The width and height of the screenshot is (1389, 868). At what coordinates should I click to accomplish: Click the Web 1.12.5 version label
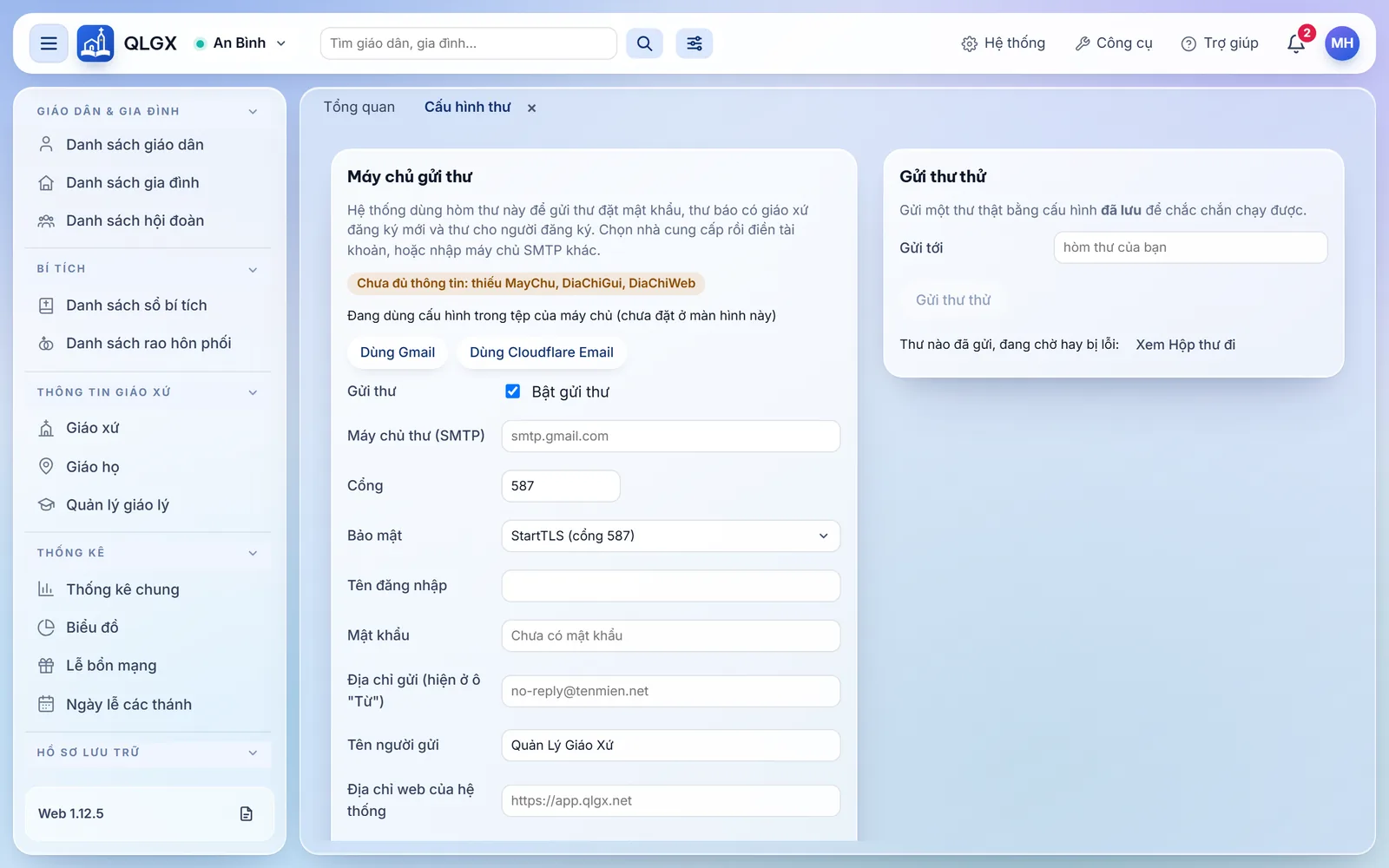(x=71, y=813)
